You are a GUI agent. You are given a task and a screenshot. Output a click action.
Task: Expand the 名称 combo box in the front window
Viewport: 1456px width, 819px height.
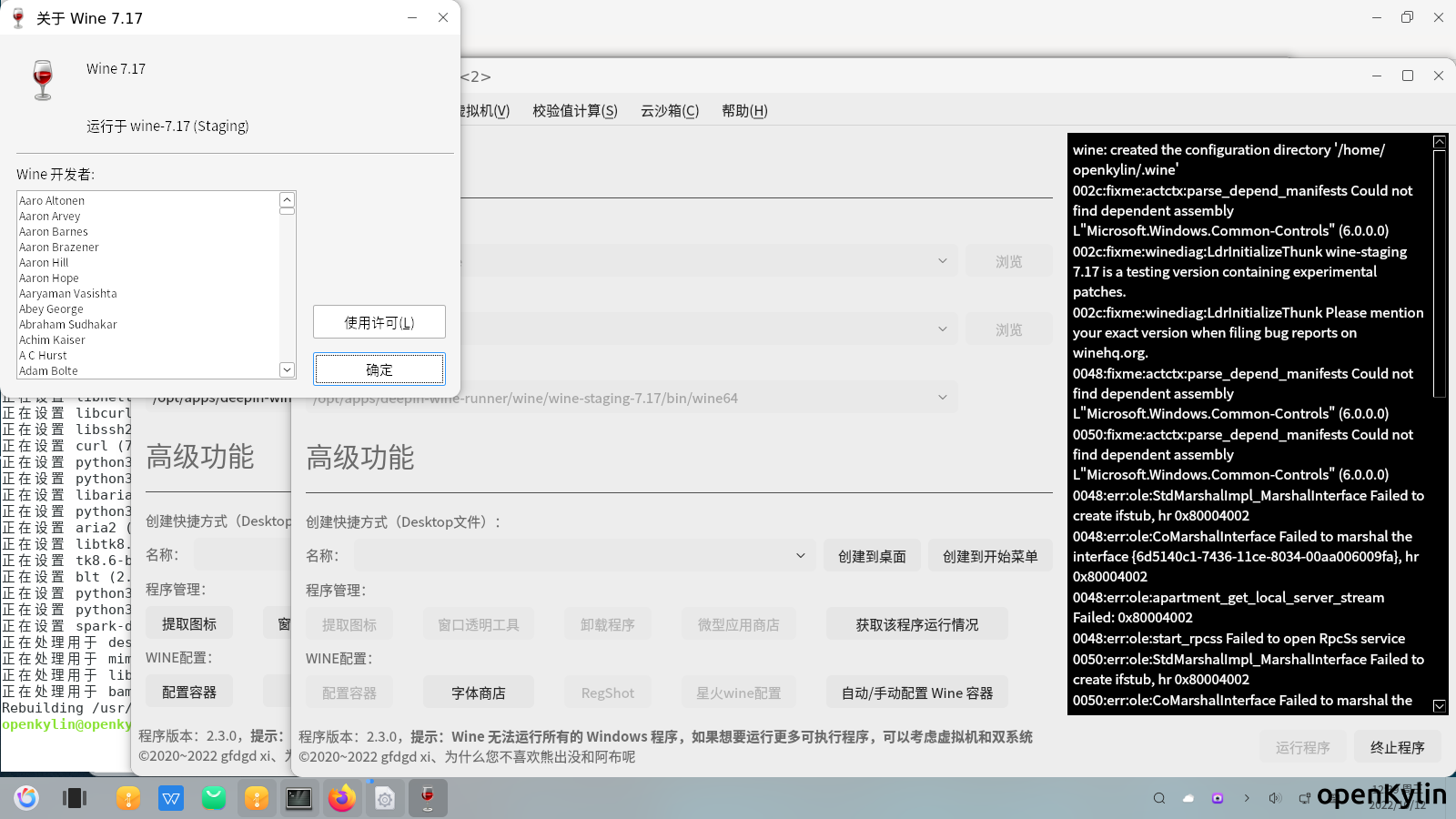pyautogui.click(x=801, y=555)
